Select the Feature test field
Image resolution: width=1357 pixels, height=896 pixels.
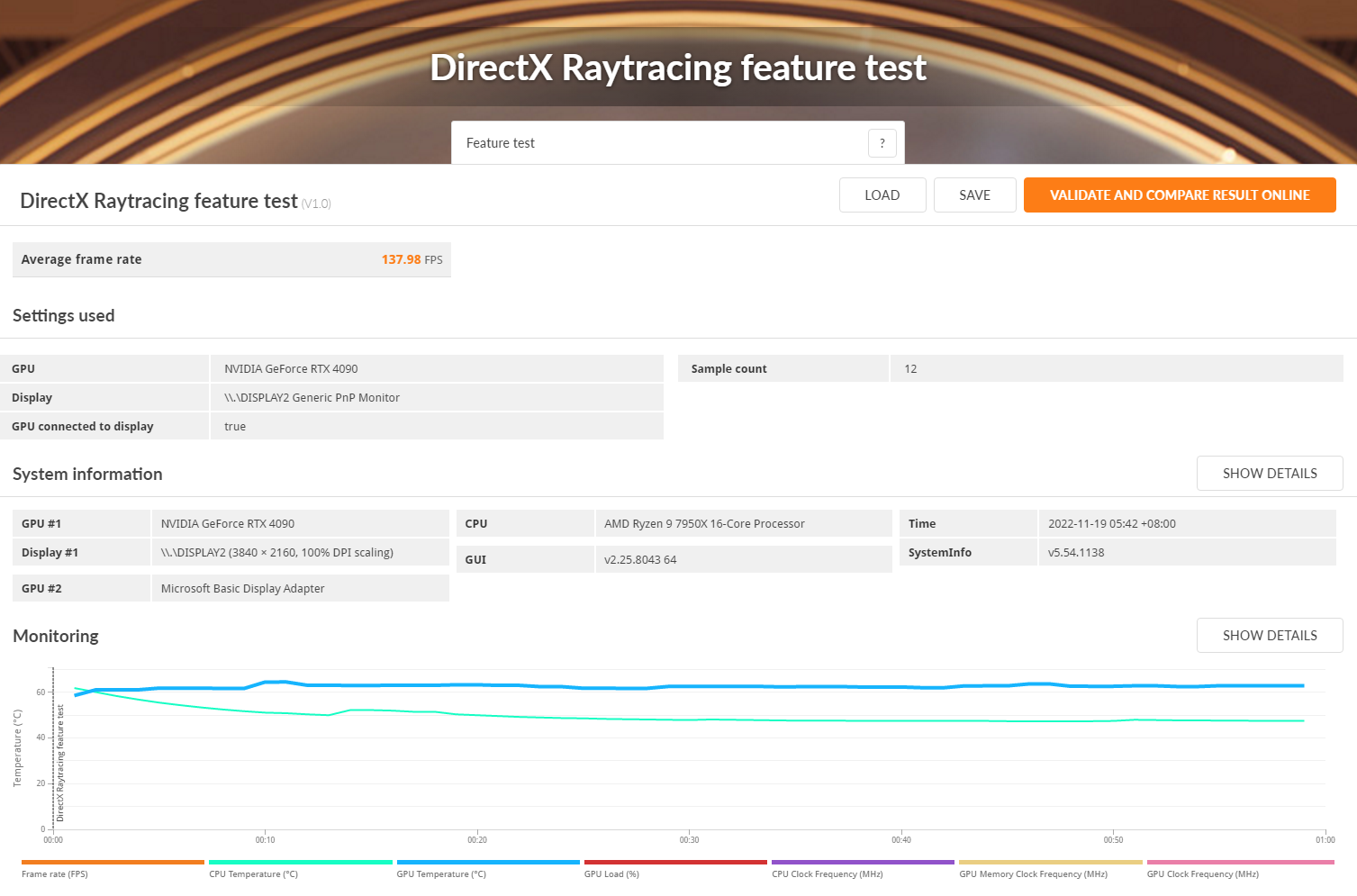click(677, 143)
